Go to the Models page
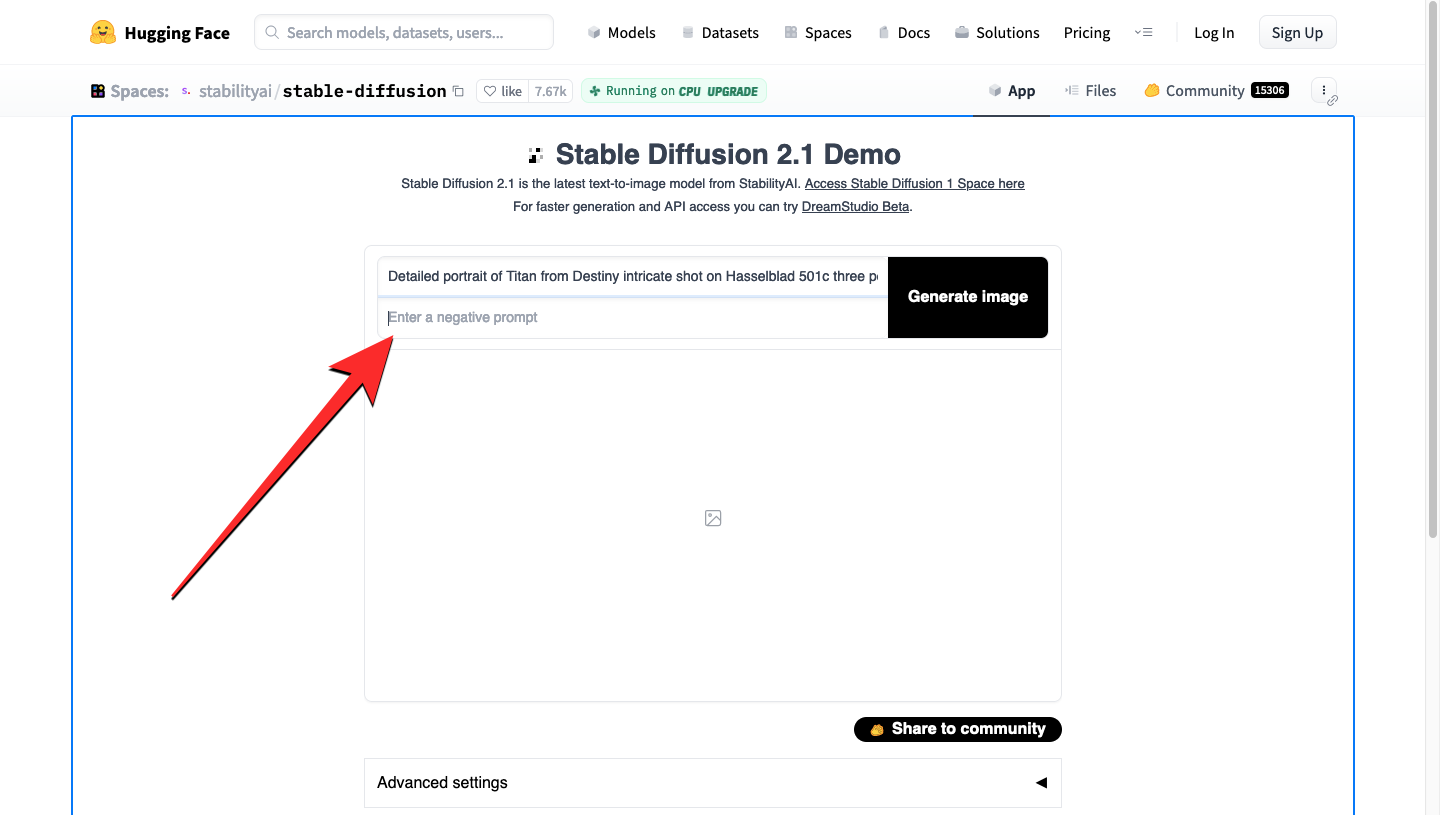 (622, 33)
